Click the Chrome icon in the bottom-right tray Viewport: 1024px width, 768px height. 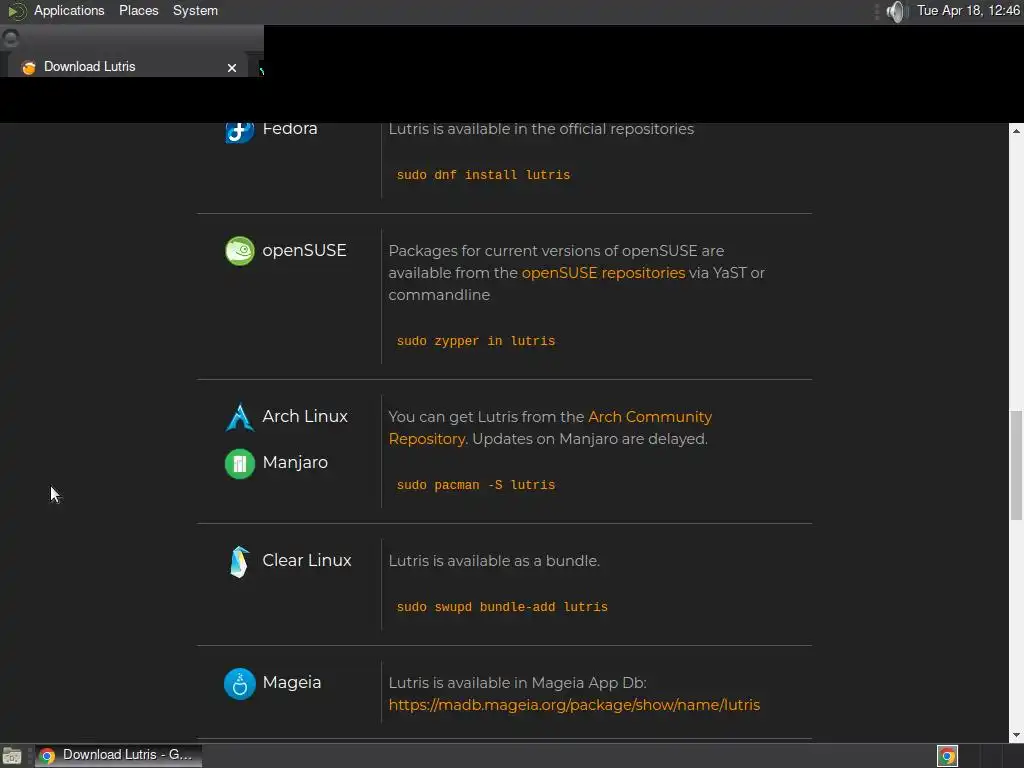tap(948, 756)
